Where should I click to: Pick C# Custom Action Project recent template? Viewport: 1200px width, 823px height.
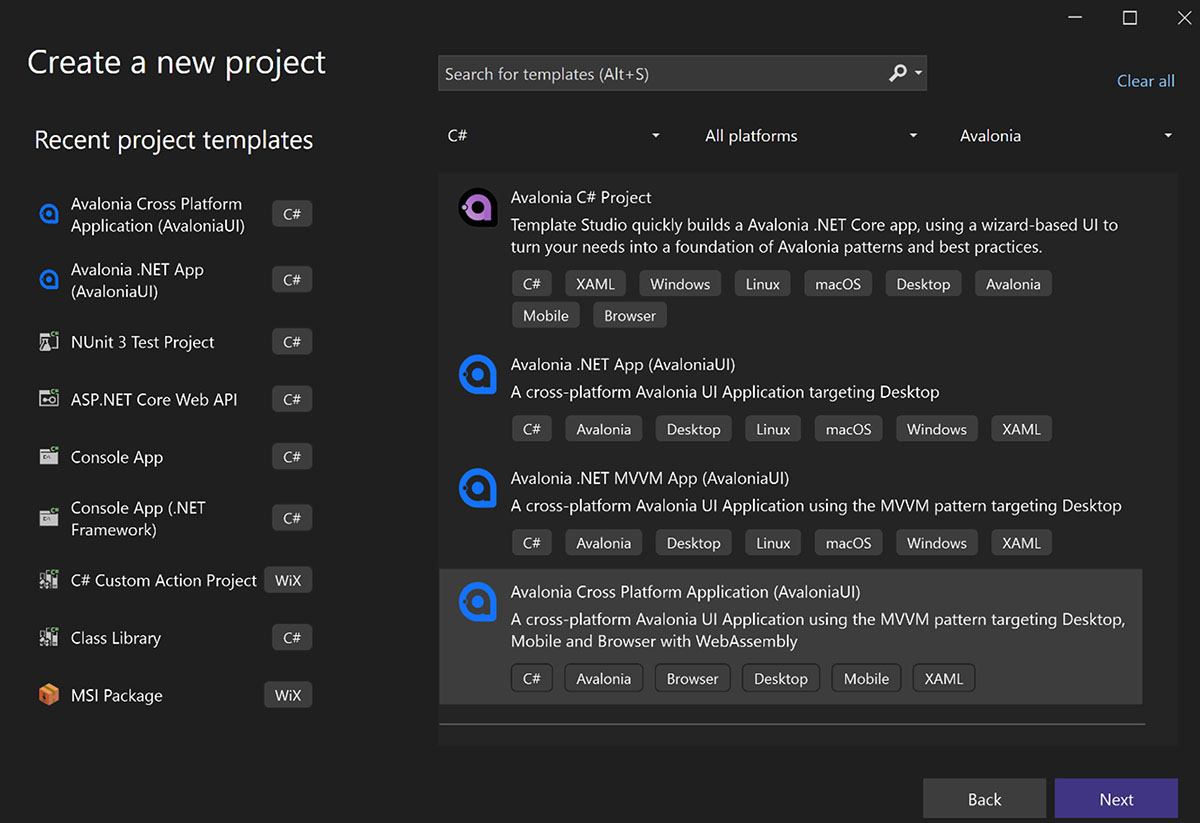click(x=163, y=580)
